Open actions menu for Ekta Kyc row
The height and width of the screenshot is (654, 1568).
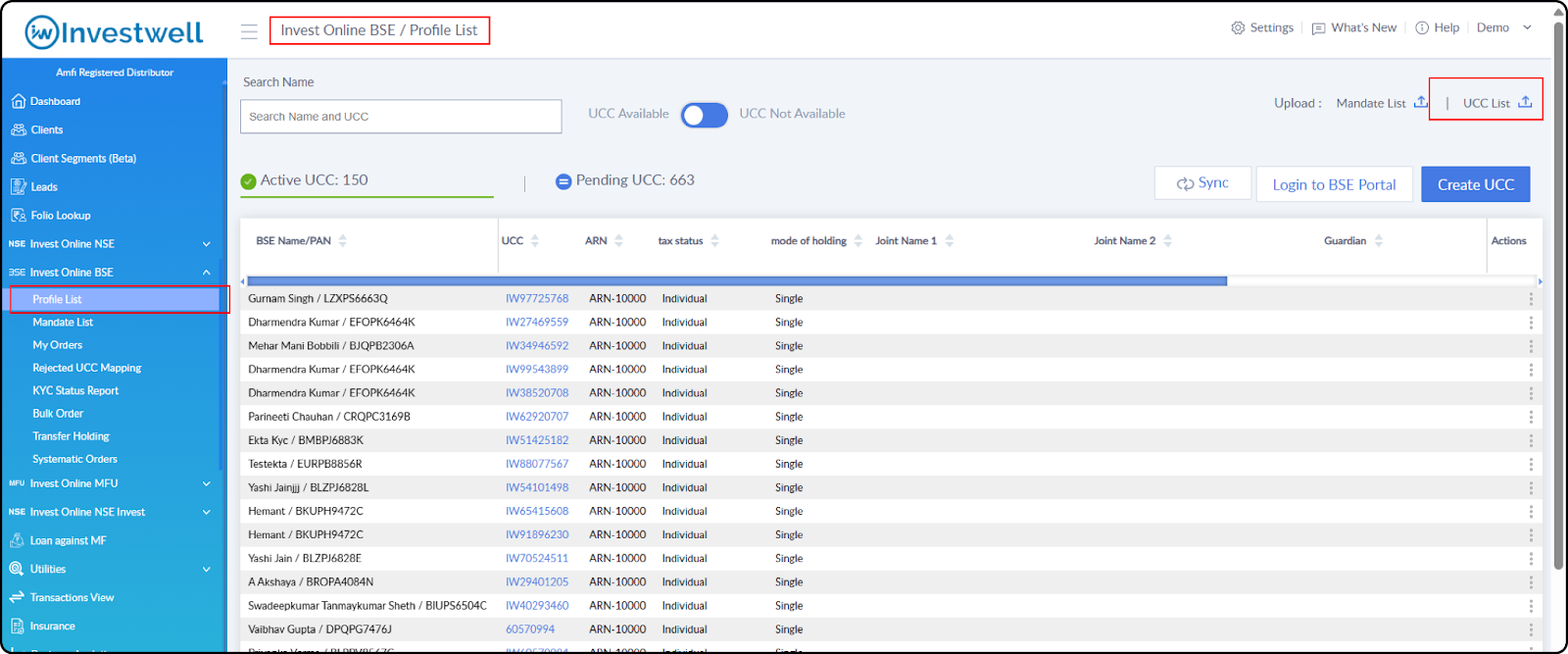(1531, 440)
